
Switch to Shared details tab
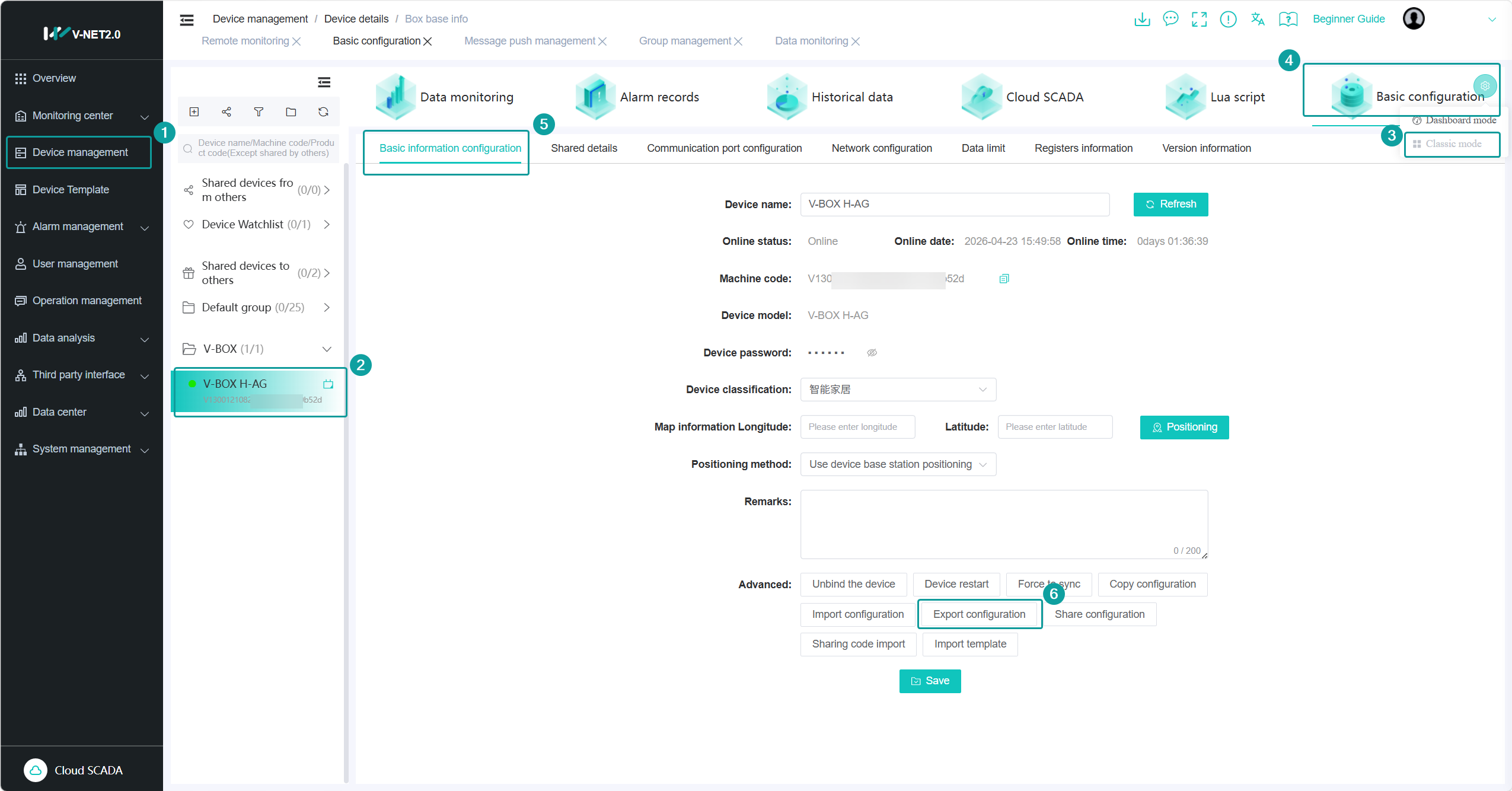coord(584,148)
